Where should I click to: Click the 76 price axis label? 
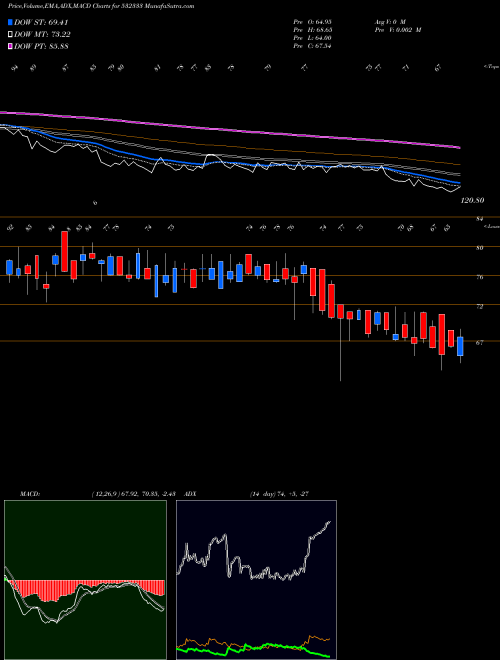479,277
